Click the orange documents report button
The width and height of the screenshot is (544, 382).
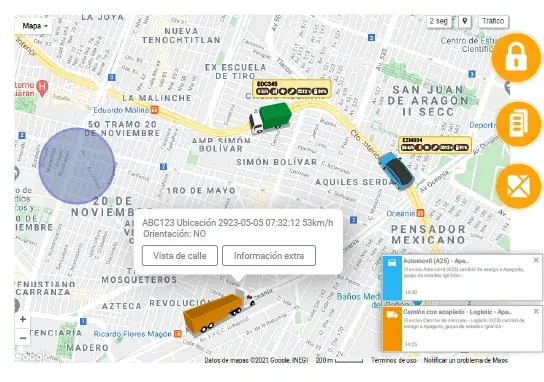[518, 124]
